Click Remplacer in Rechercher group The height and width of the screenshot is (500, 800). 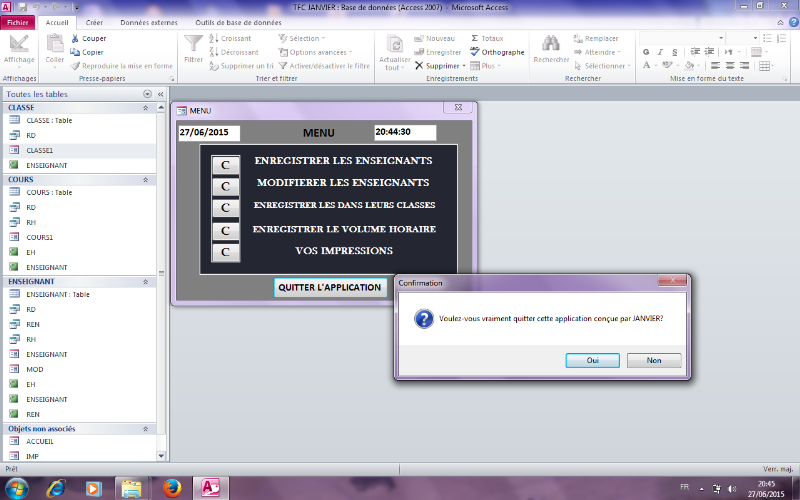click(x=595, y=38)
